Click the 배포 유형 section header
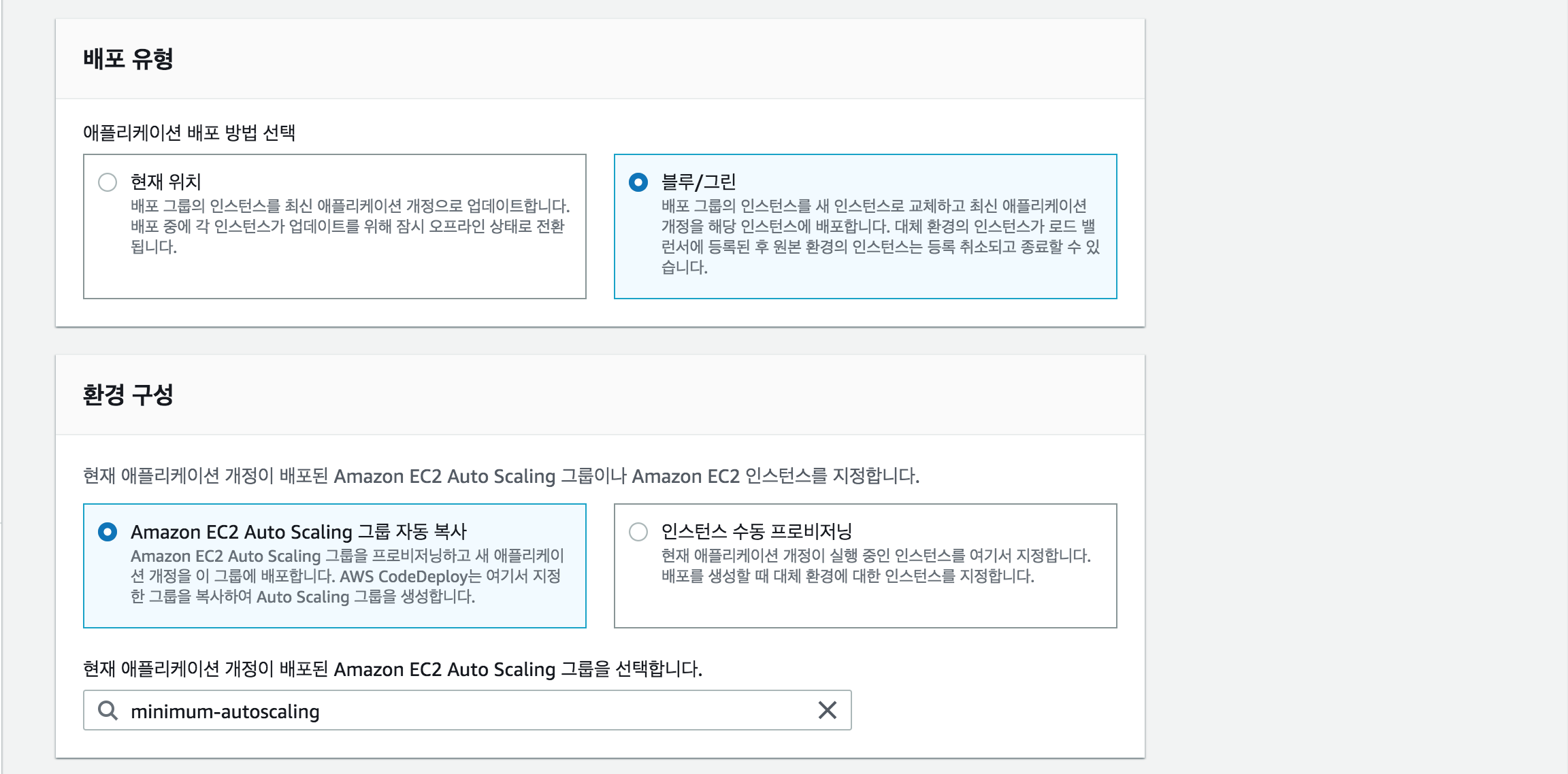The image size is (1568, 774). (128, 59)
